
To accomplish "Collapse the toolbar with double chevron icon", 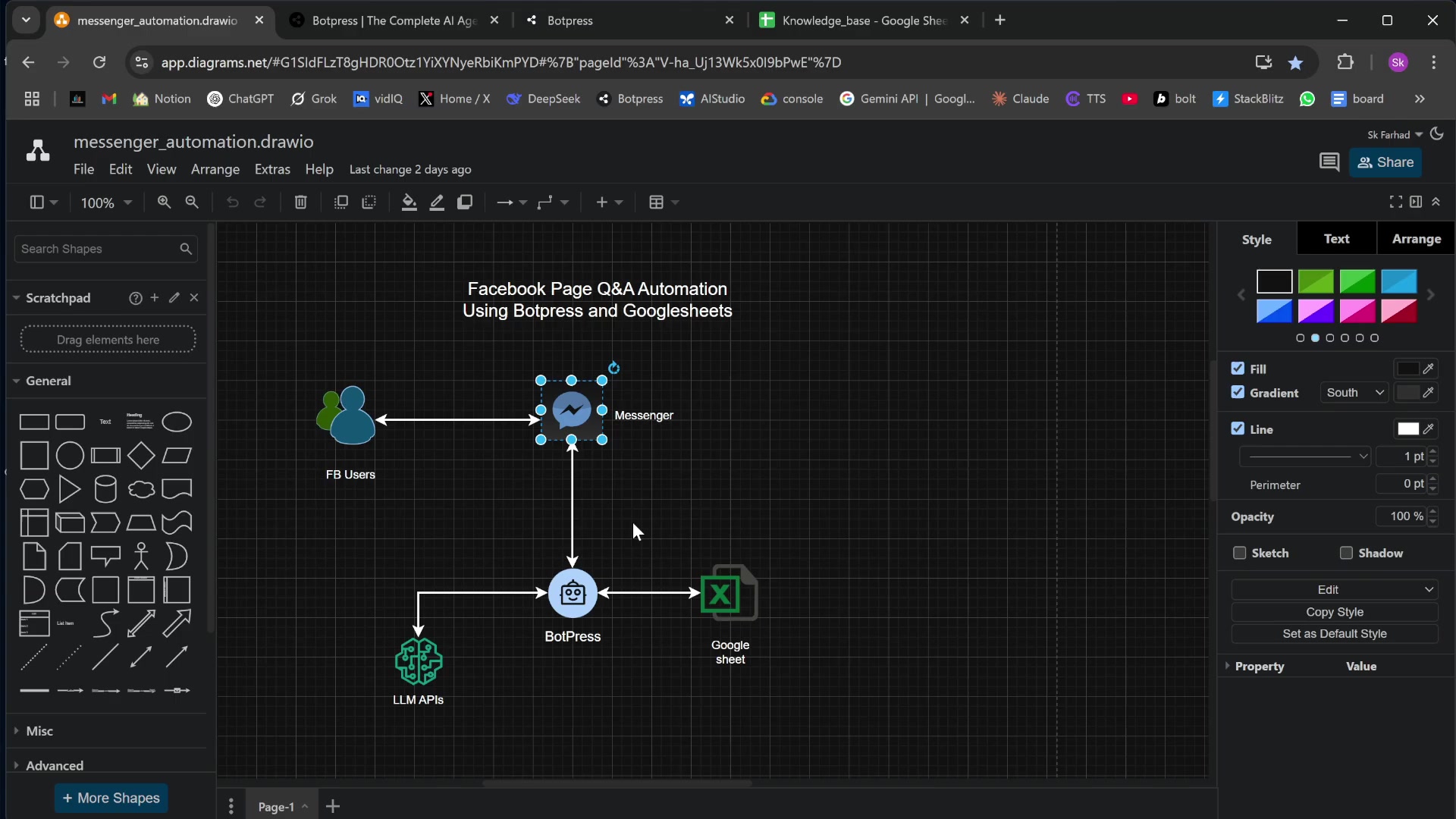I will point(1436,202).
